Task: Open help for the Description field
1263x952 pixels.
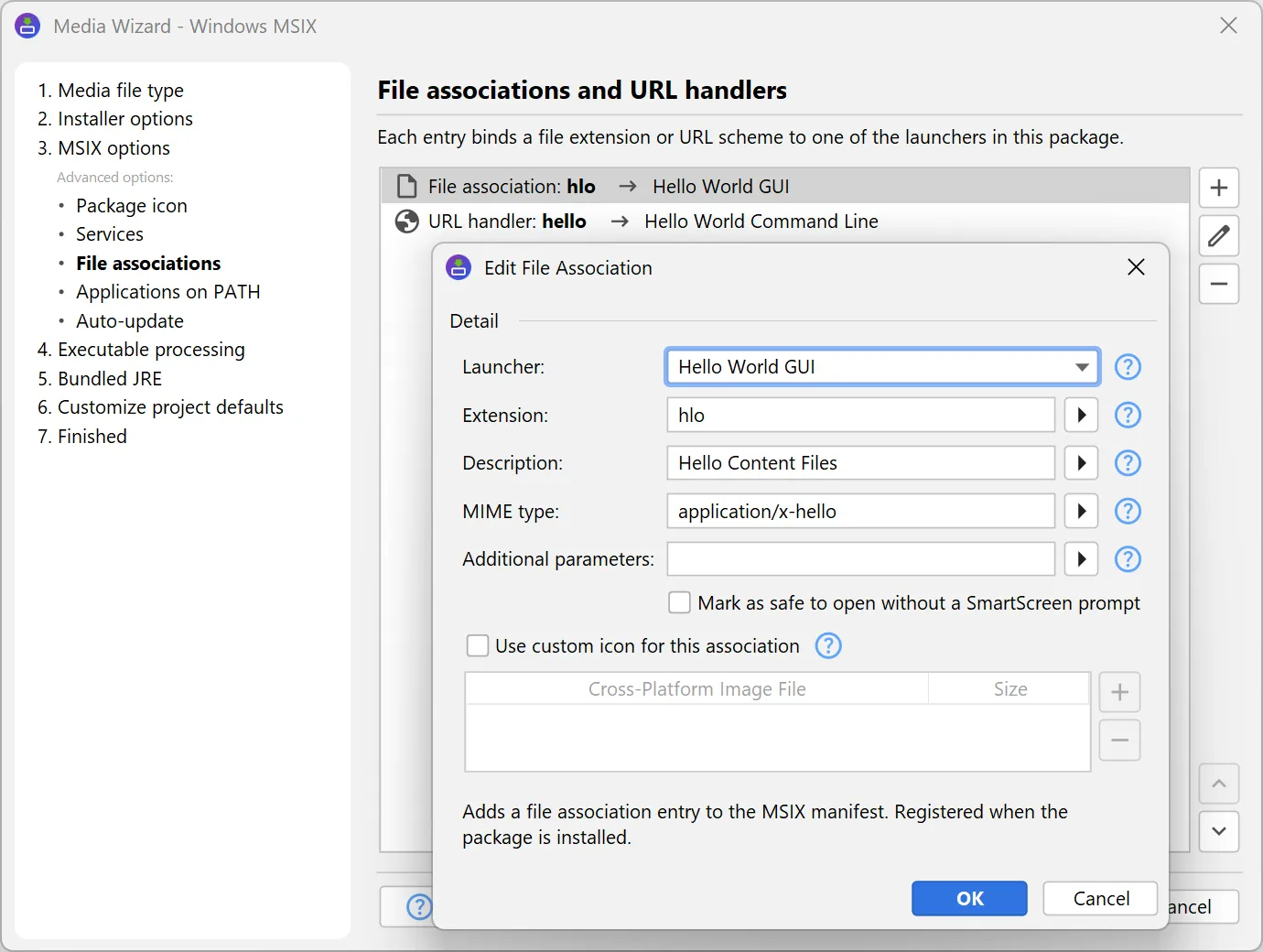Action: [1128, 463]
